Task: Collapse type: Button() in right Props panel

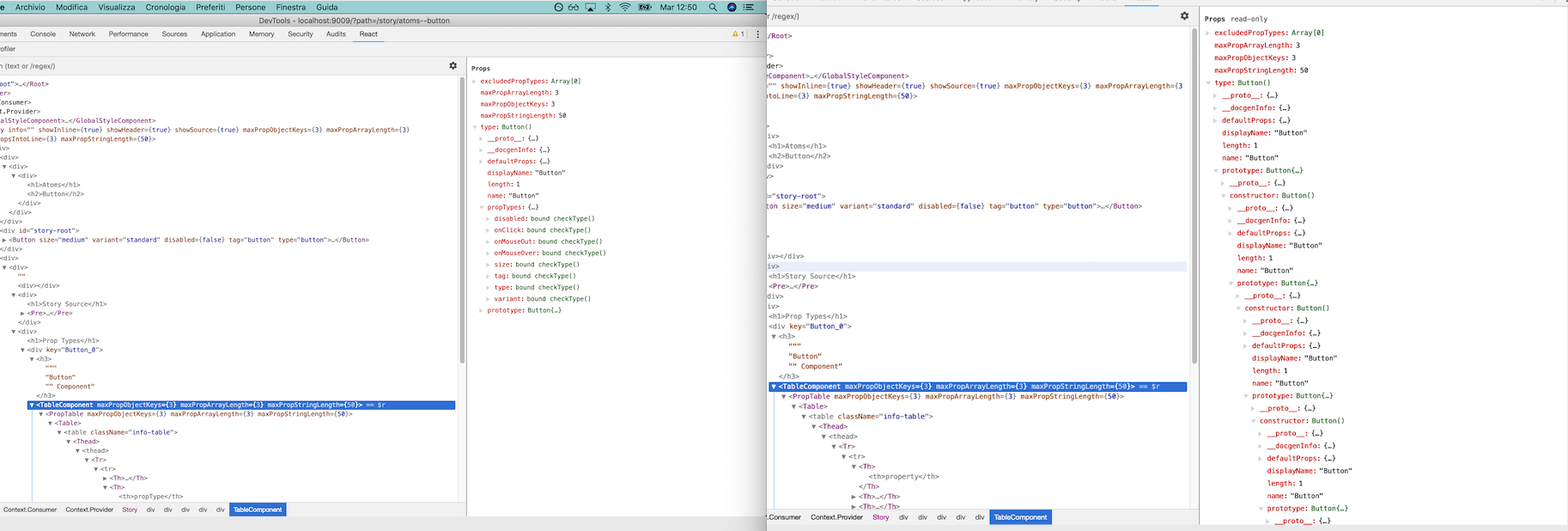Action: tap(1208, 83)
